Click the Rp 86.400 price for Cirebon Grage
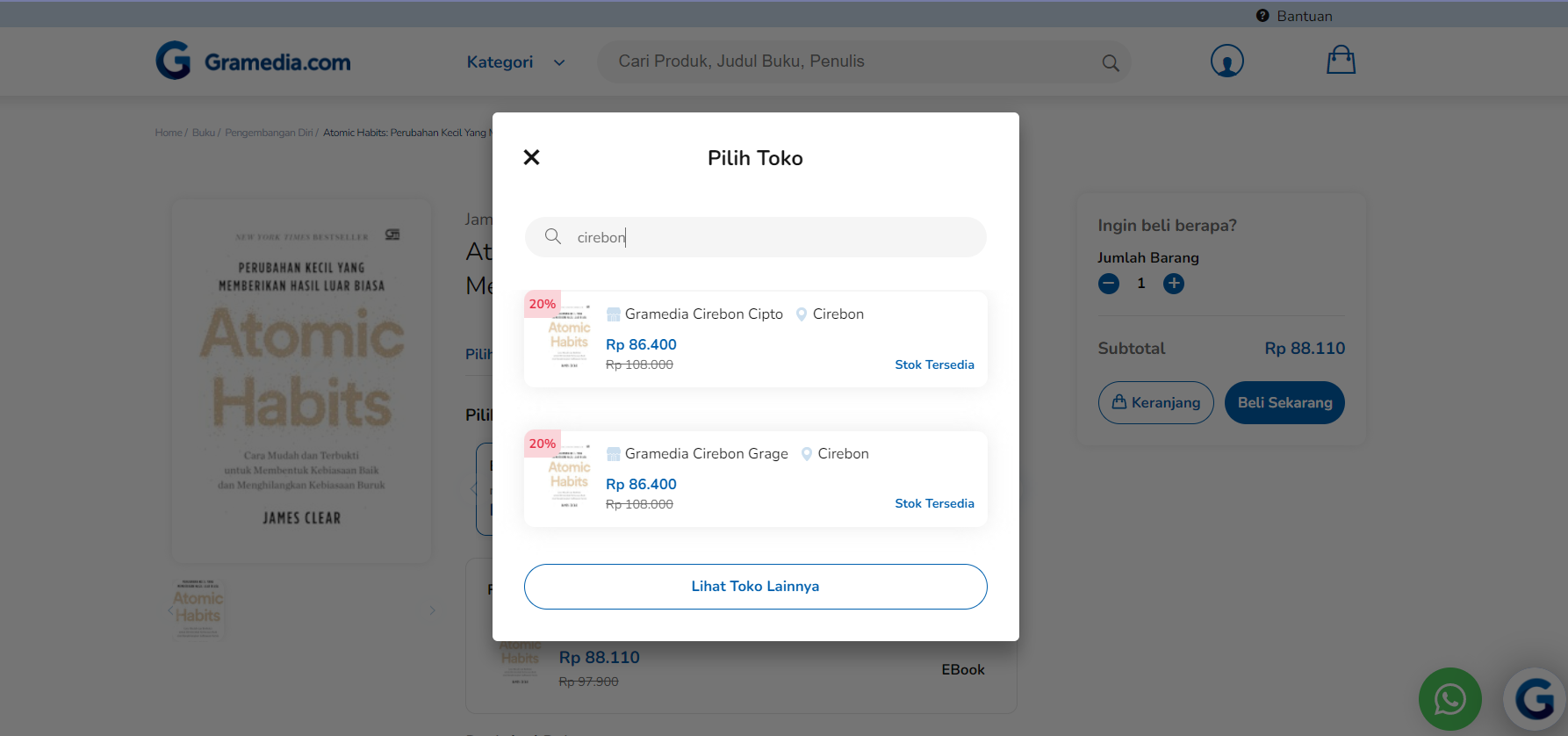Screen dimensions: 1568x736 click(641, 484)
